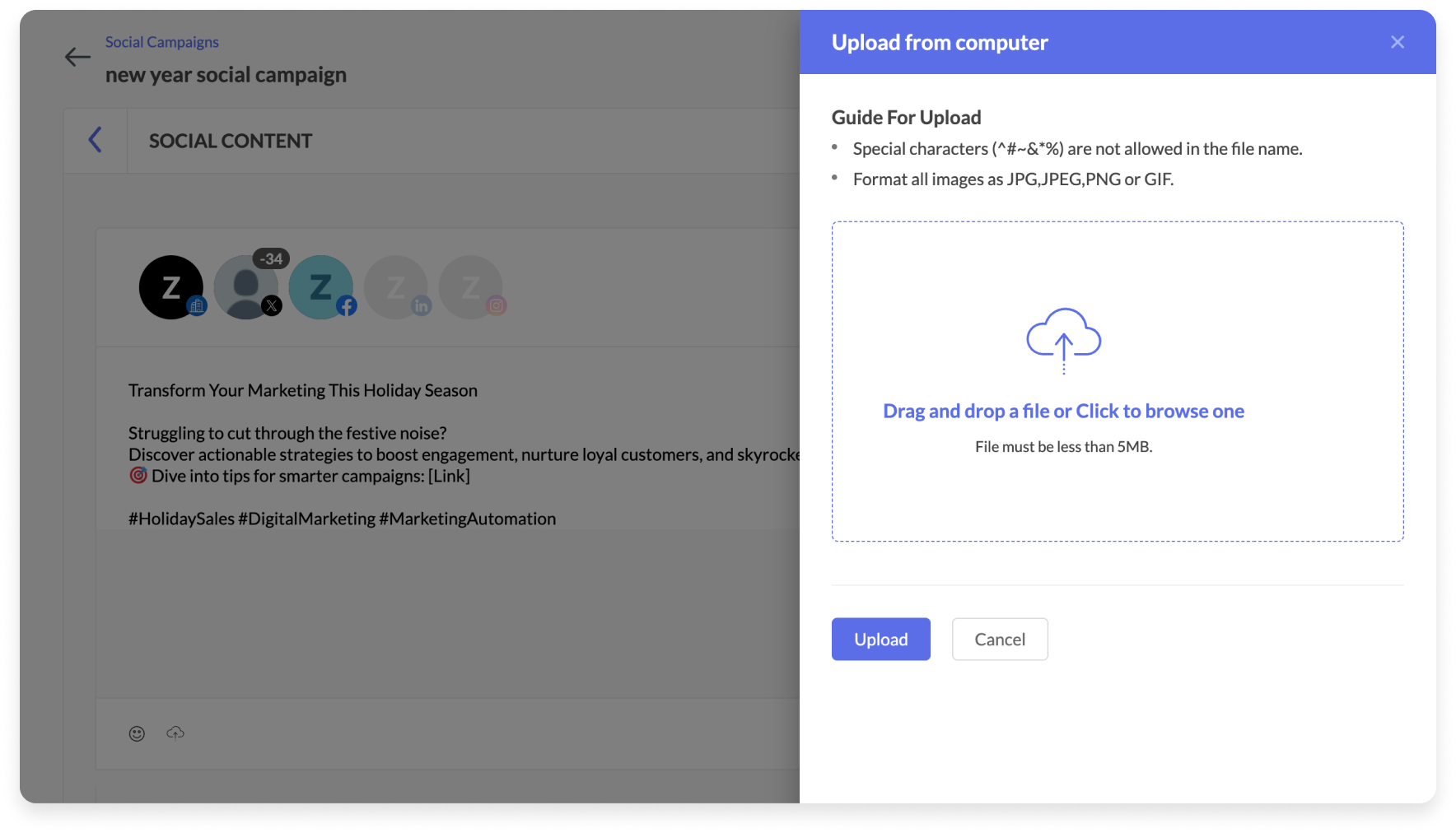Select the black Z business channel avatar
This screenshot has width=1456, height=833.
pos(171,287)
